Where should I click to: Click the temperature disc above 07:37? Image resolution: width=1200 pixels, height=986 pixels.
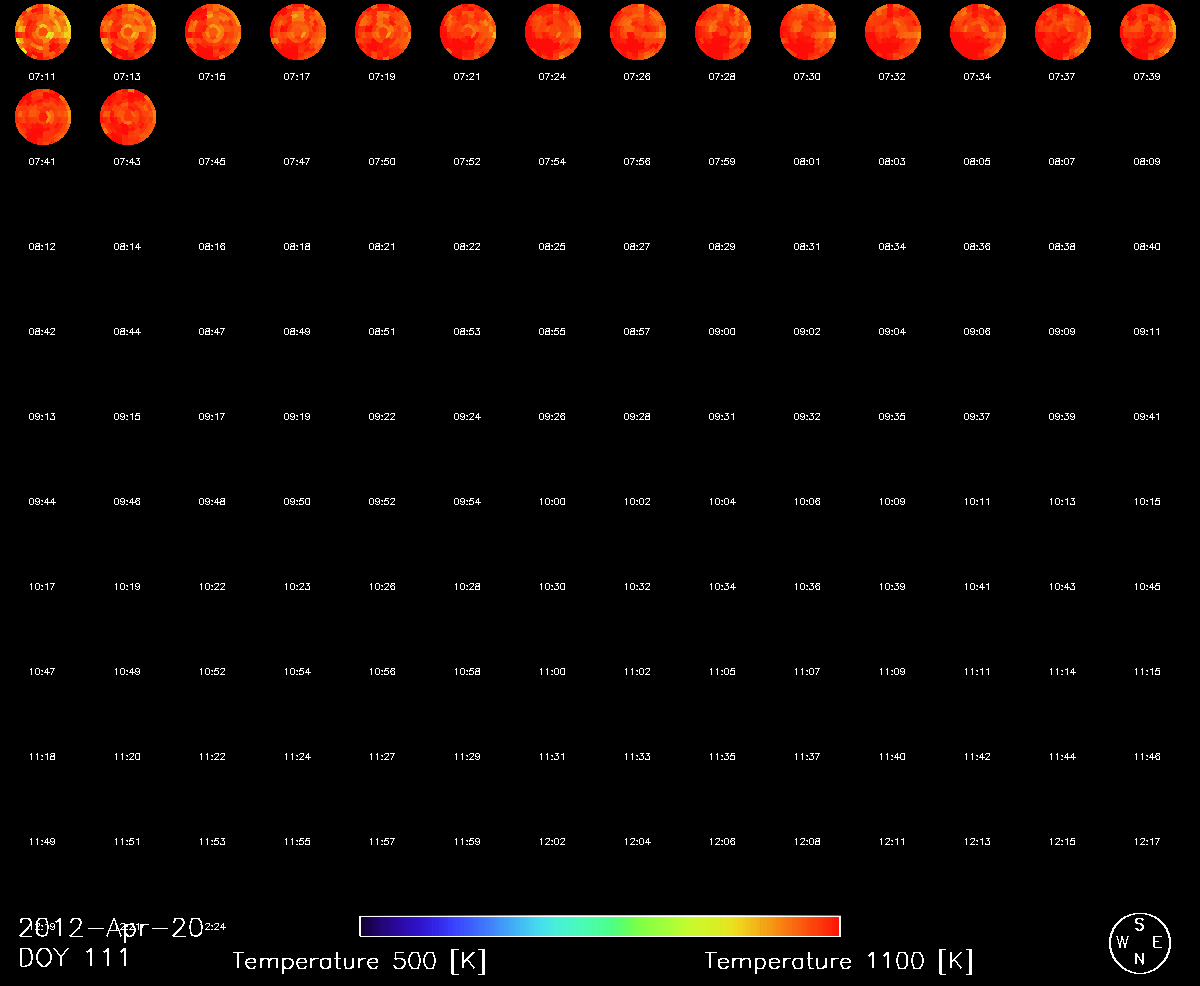(1063, 33)
